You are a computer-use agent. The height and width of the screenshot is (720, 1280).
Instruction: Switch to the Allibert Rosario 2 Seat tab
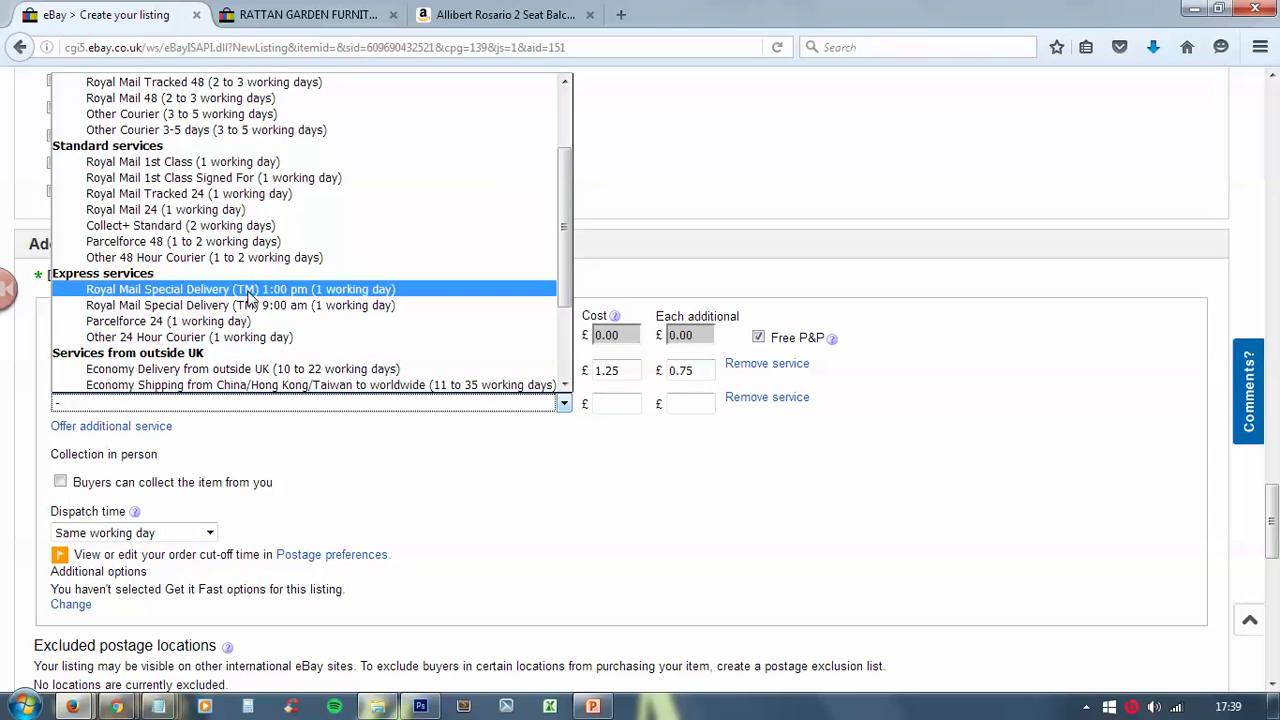(x=507, y=15)
